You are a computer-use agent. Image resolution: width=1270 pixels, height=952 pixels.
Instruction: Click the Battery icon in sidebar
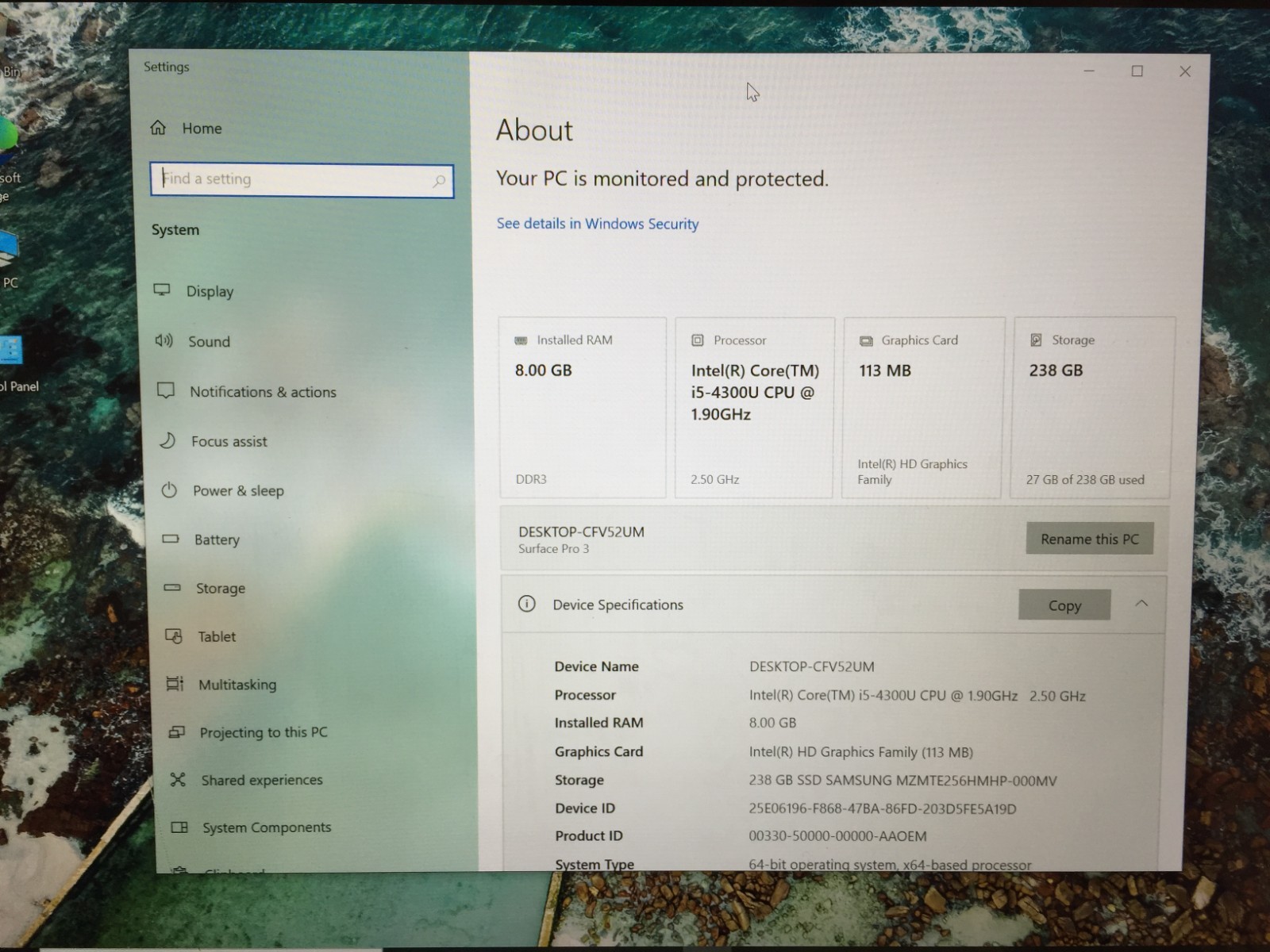click(x=171, y=539)
